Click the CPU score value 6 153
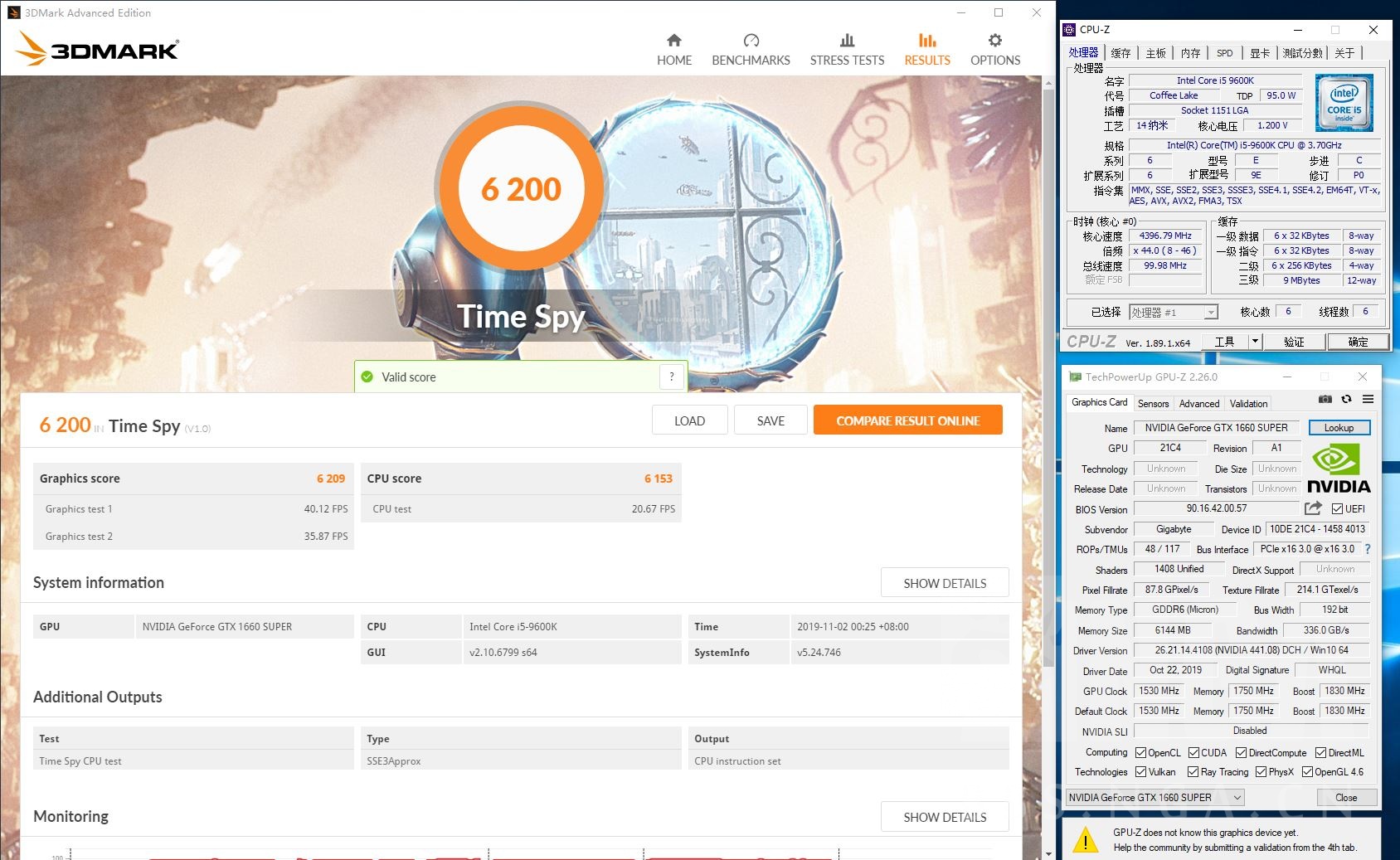This screenshot has width=1400, height=860. [x=658, y=479]
